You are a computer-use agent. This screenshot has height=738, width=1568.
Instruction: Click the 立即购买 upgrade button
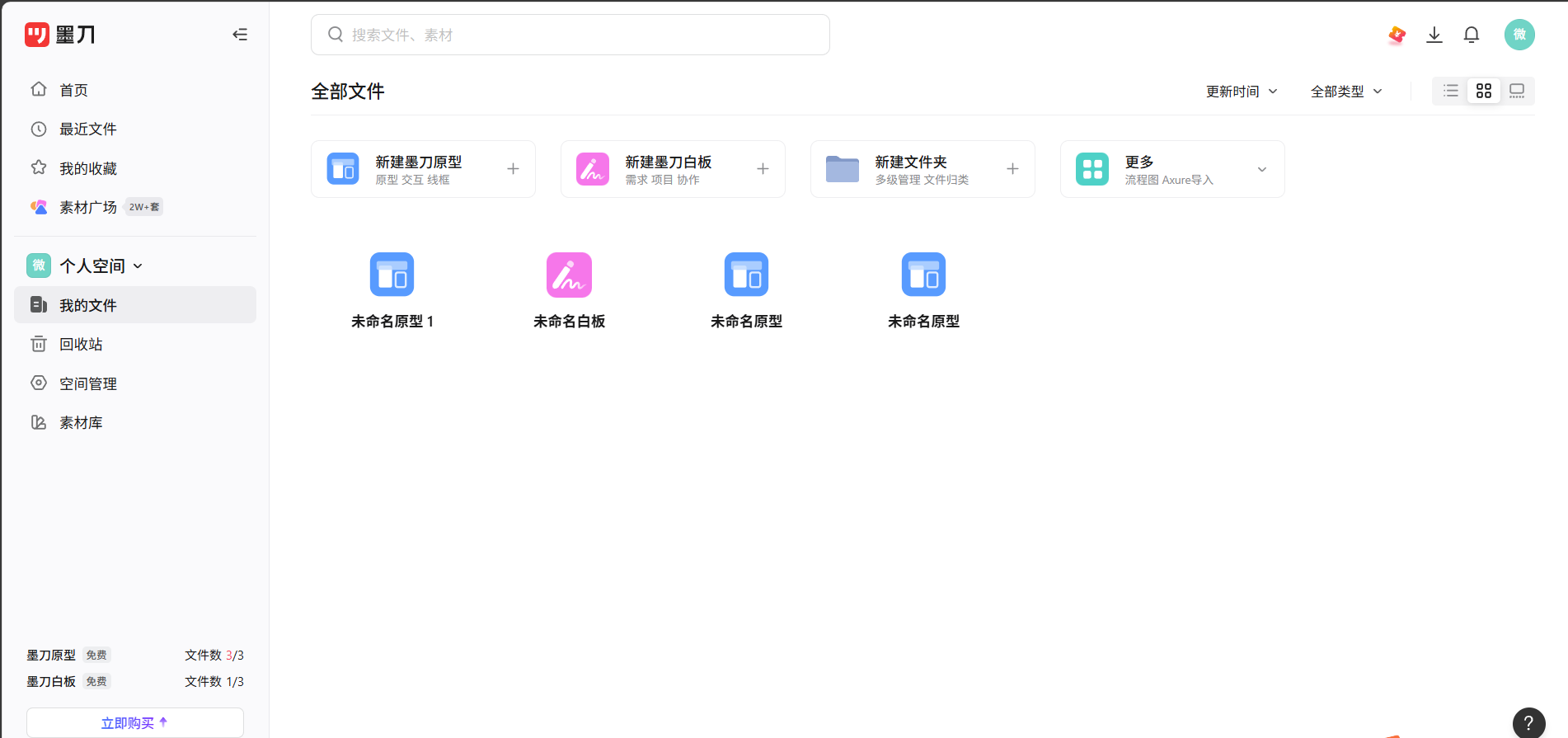(135, 722)
